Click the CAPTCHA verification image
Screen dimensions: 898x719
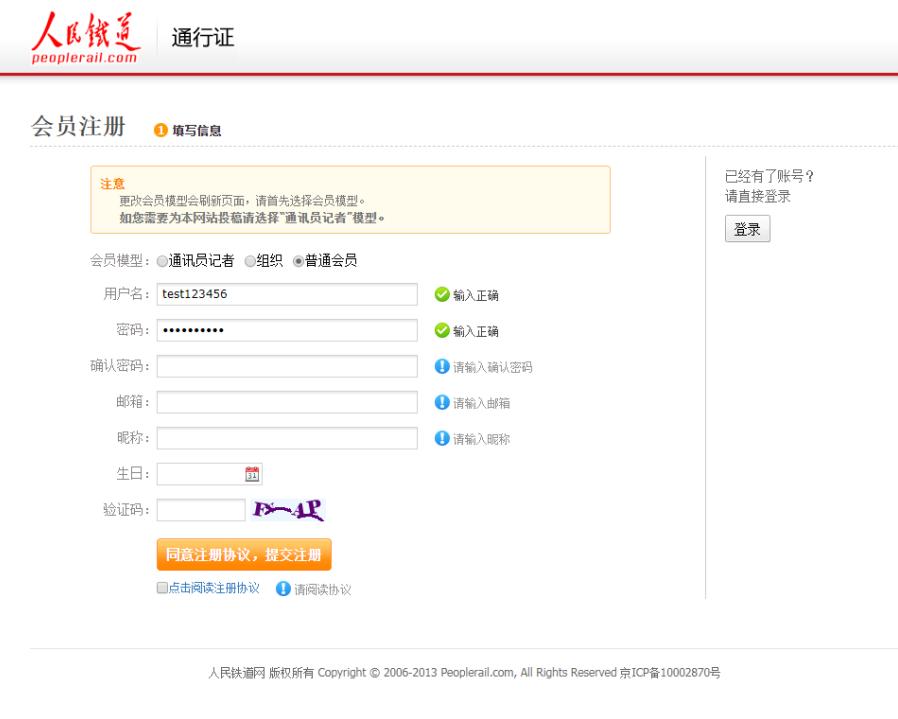point(288,510)
